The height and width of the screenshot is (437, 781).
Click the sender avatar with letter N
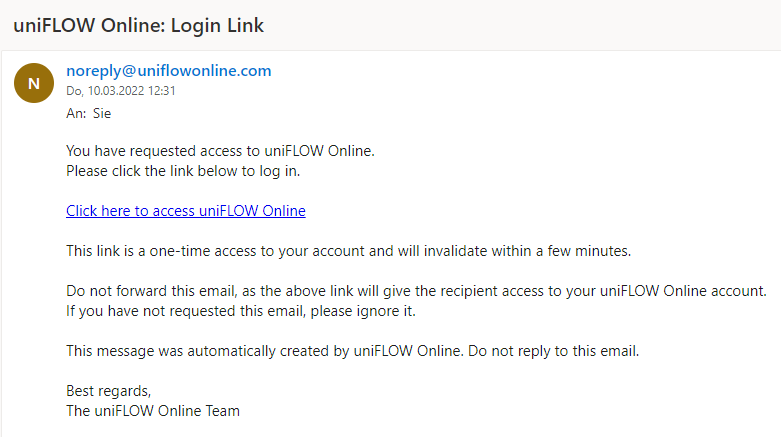tap(33, 83)
